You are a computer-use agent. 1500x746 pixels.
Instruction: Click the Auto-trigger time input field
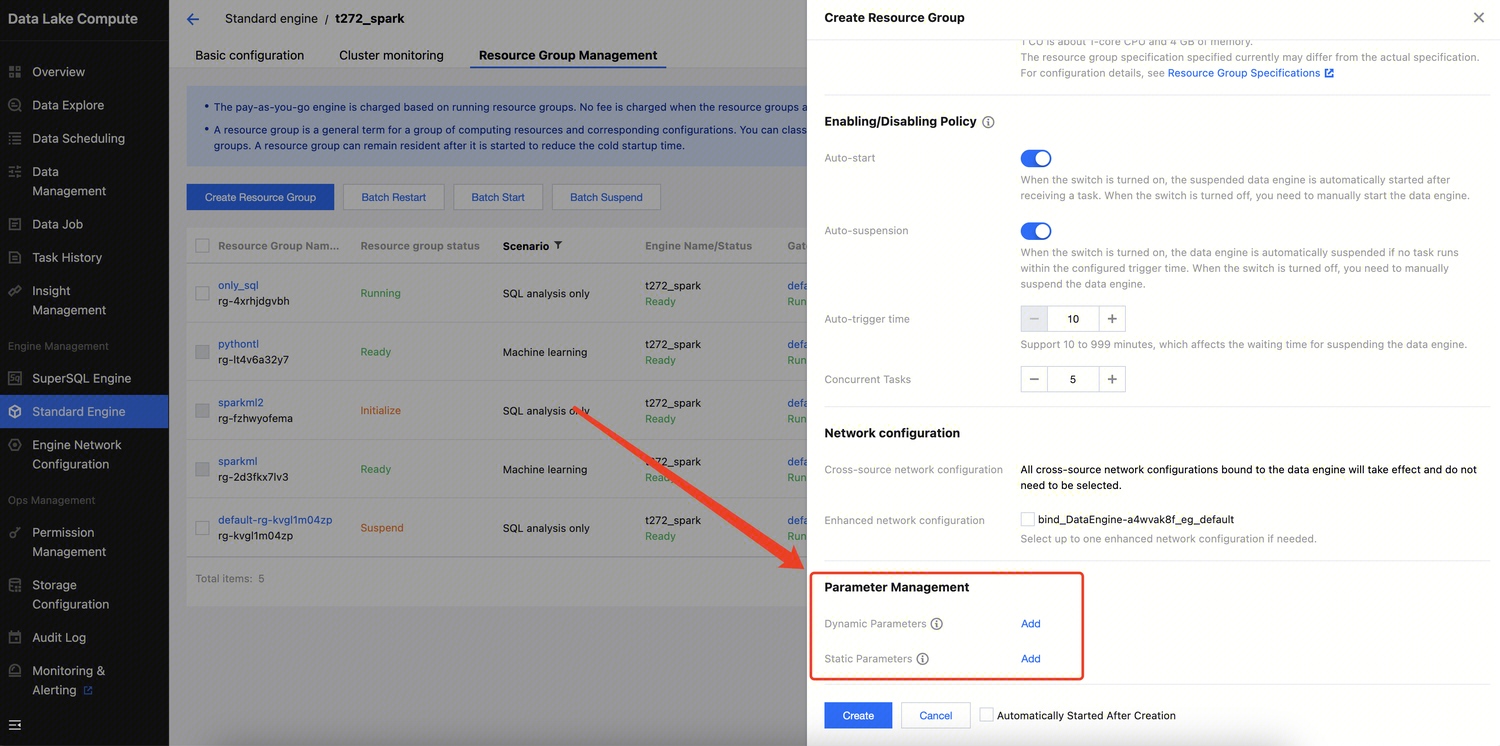pos(1072,319)
